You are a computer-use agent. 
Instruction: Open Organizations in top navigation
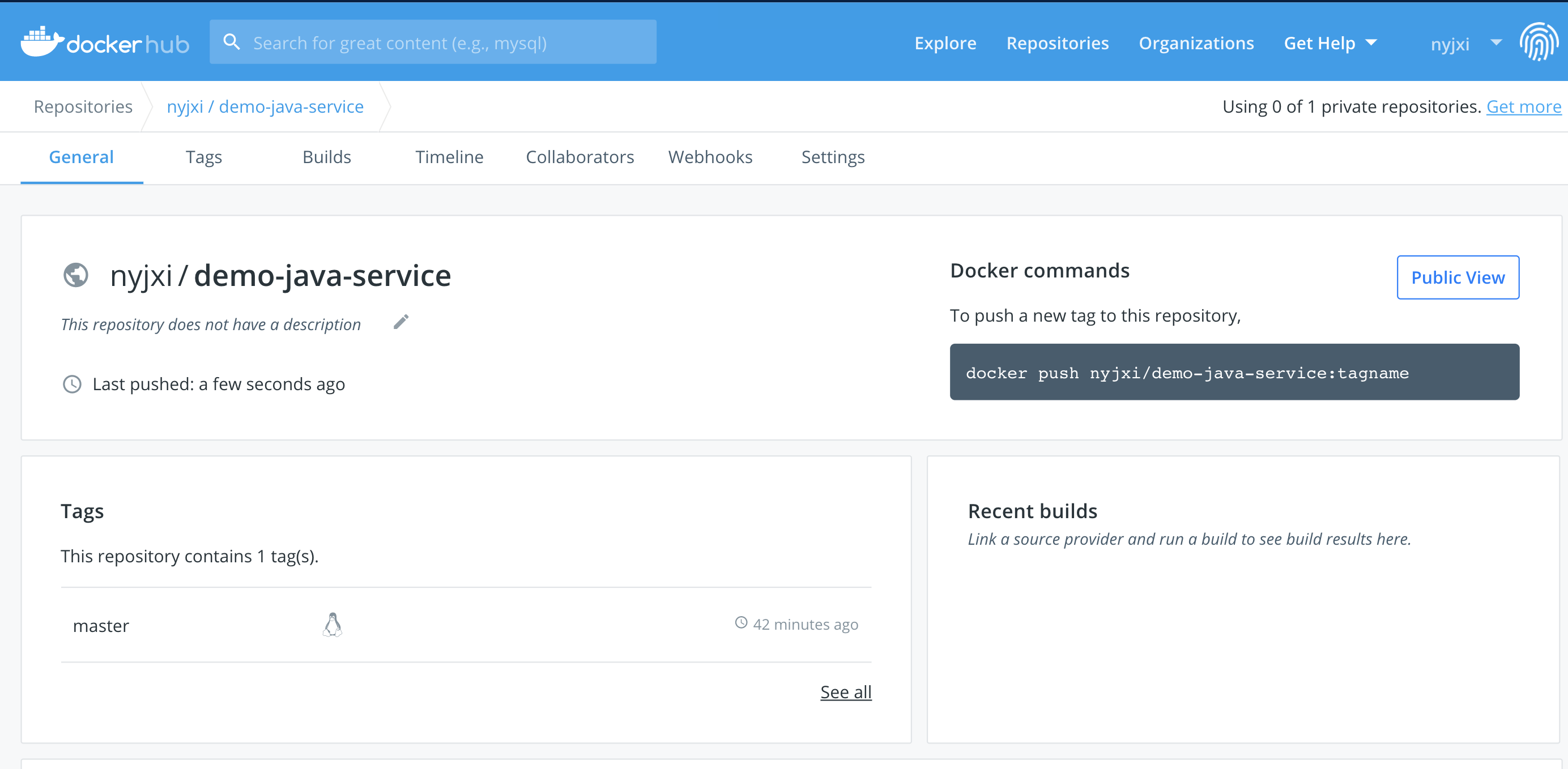click(x=1196, y=43)
